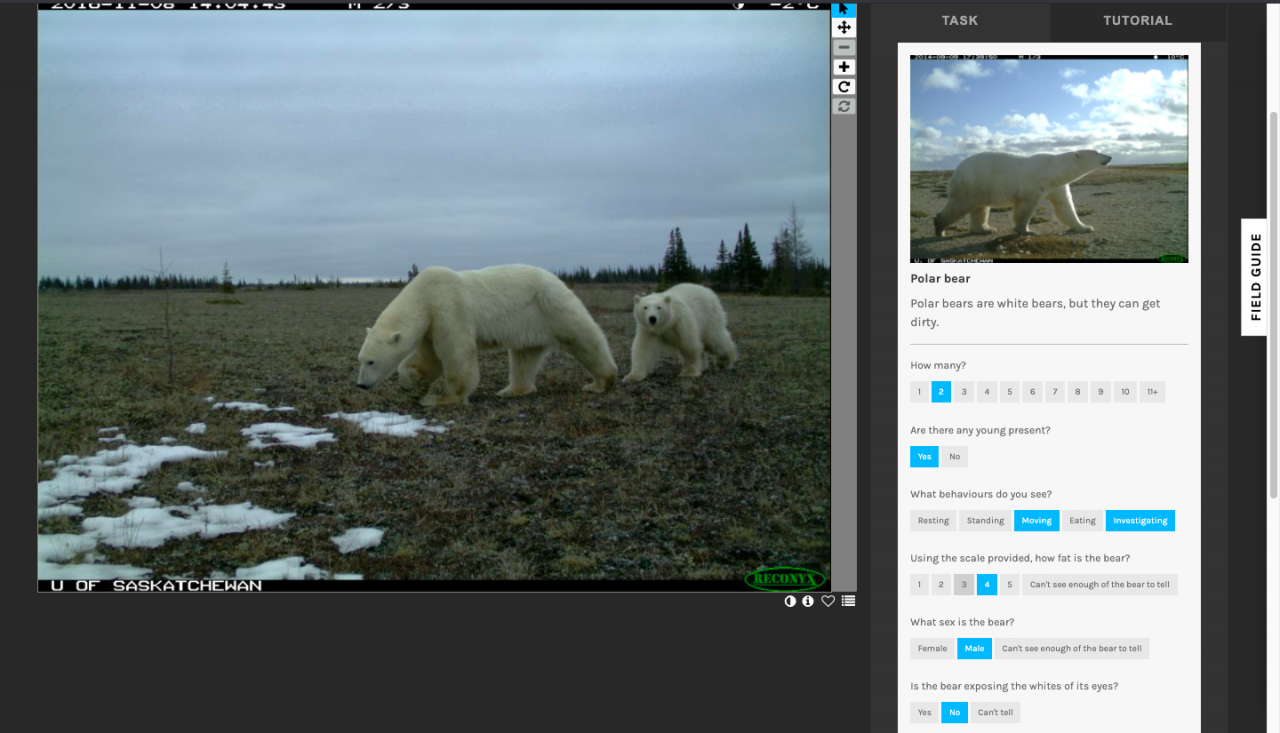
Task: Answer No for whites of eyes
Action: 954,713
